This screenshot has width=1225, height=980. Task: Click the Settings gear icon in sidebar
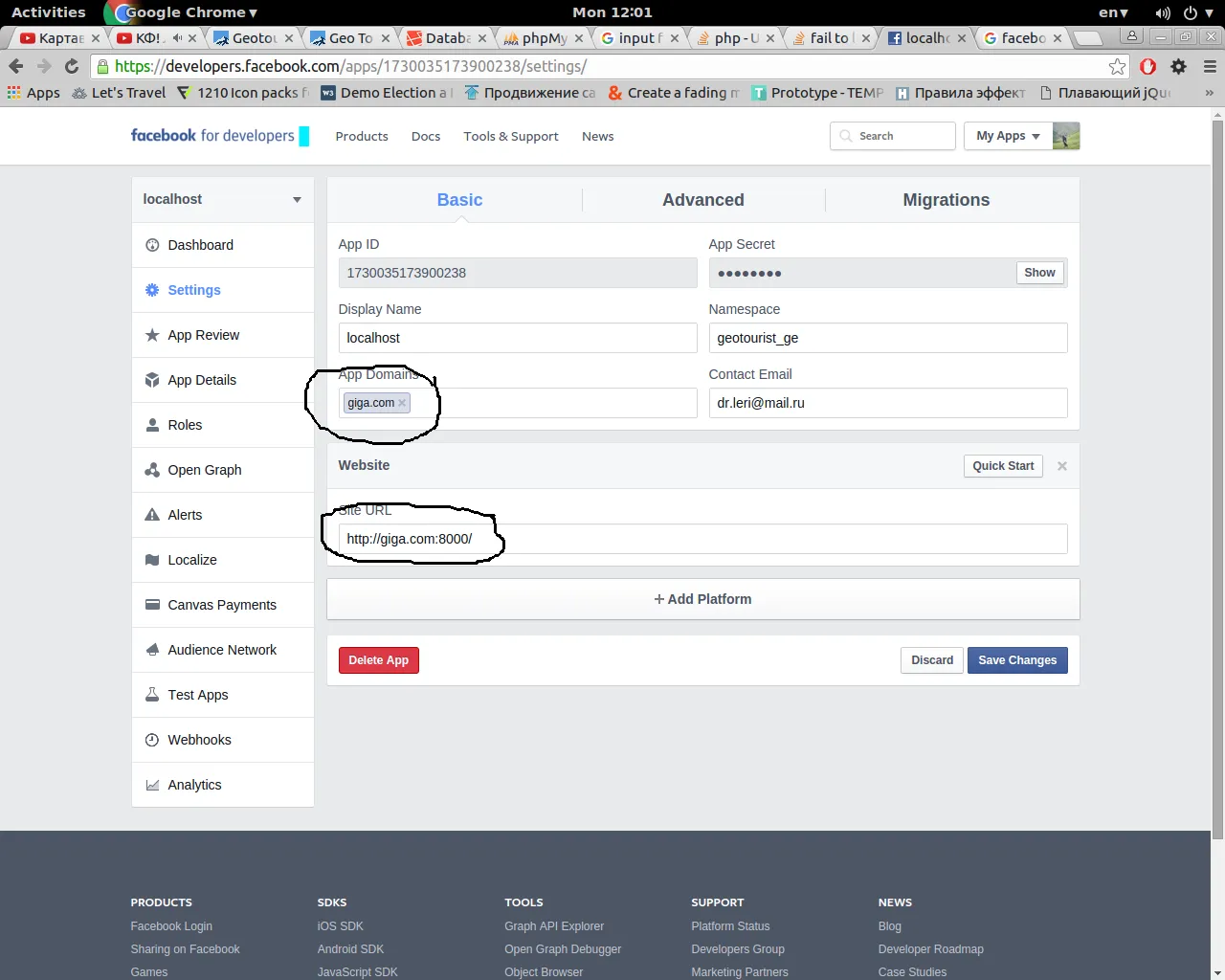point(152,290)
